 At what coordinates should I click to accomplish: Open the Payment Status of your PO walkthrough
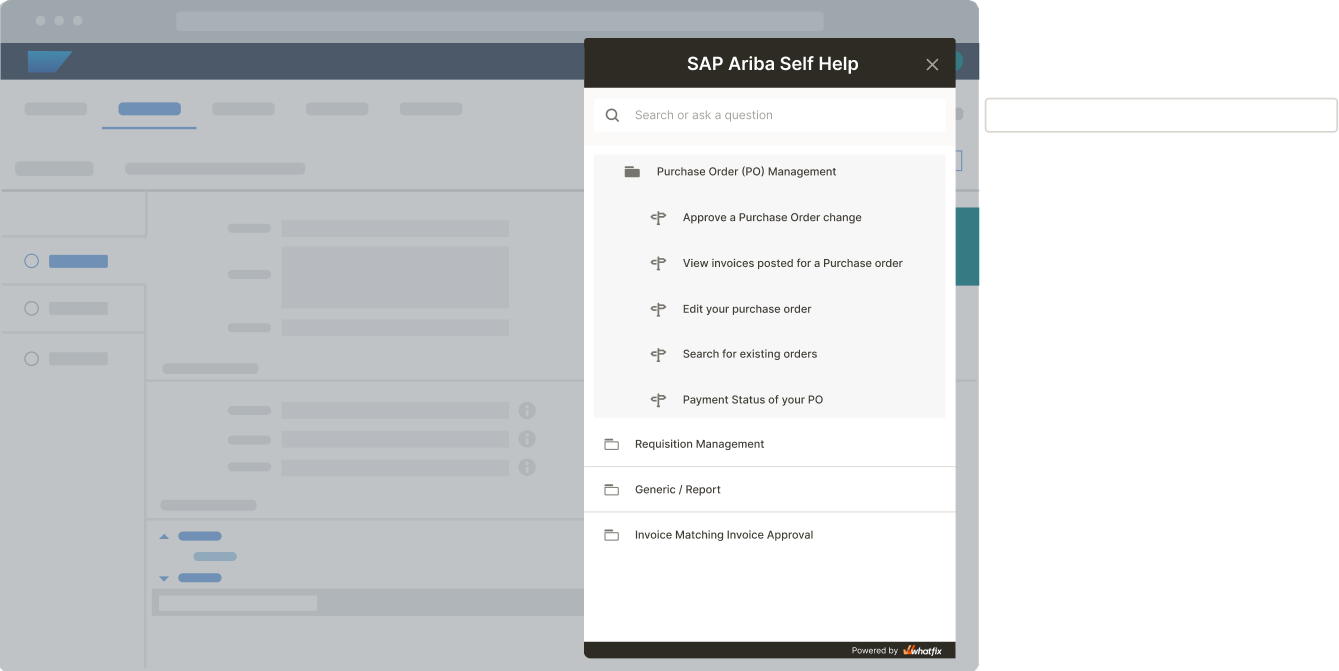coord(752,399)
